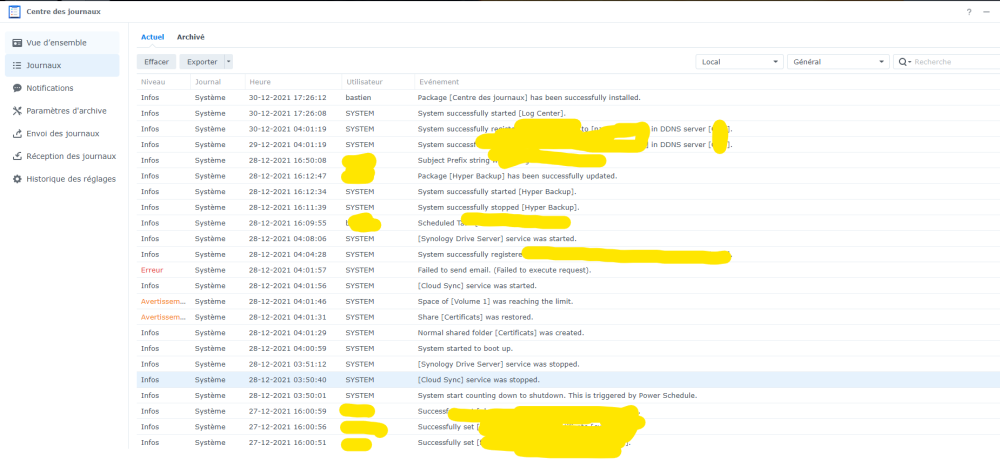The width and height of the screenshot is (1000, 459).
Task: Sort by the Evénement column header
Action: click(x=438, y=82)
